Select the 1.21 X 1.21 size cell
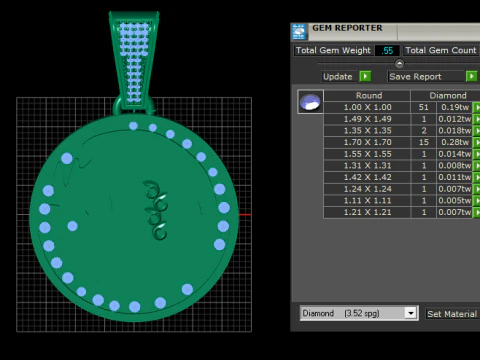 (367, 212)
